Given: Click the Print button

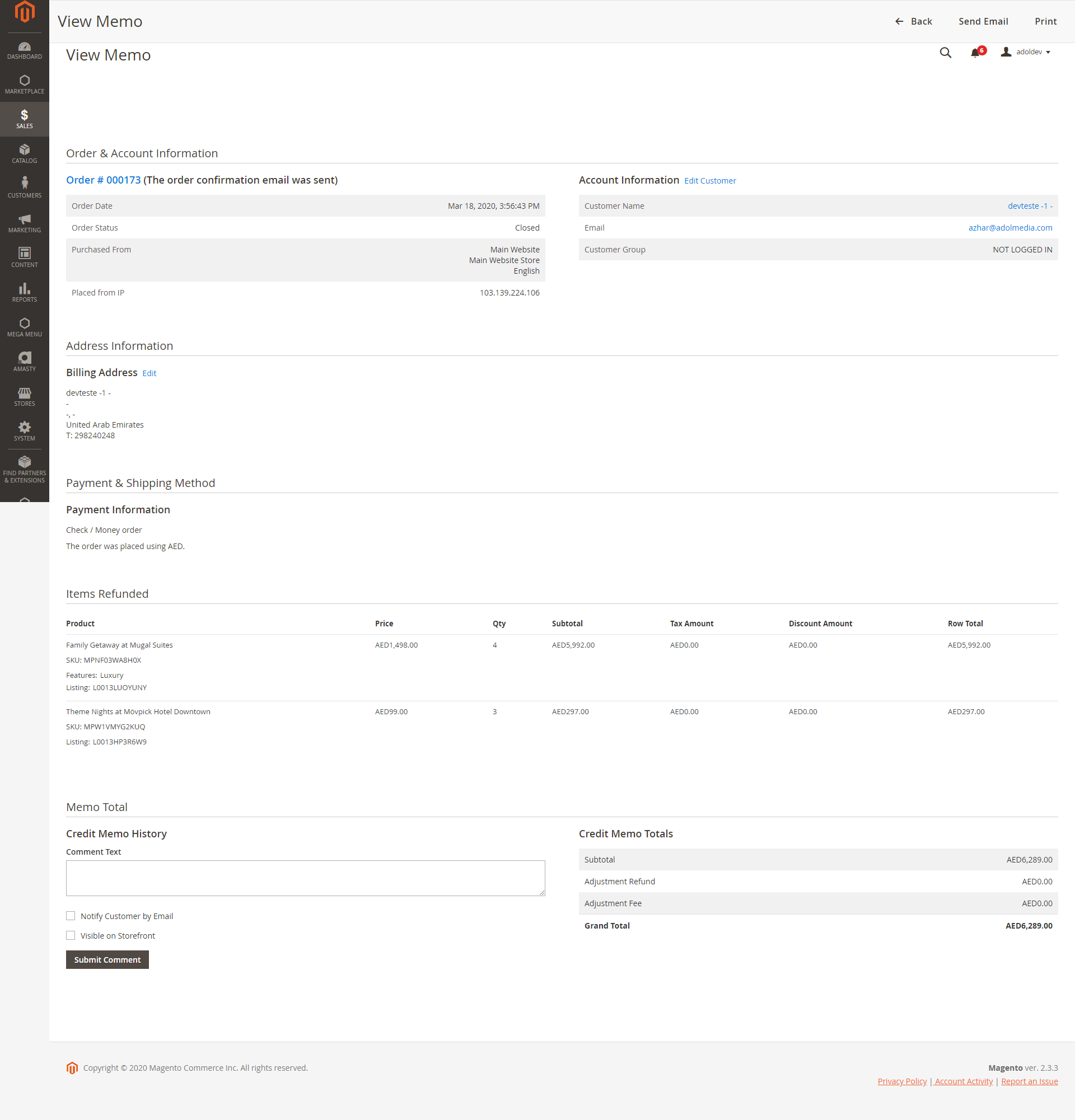Looking at the screenshot, I should click(1045, 21).
